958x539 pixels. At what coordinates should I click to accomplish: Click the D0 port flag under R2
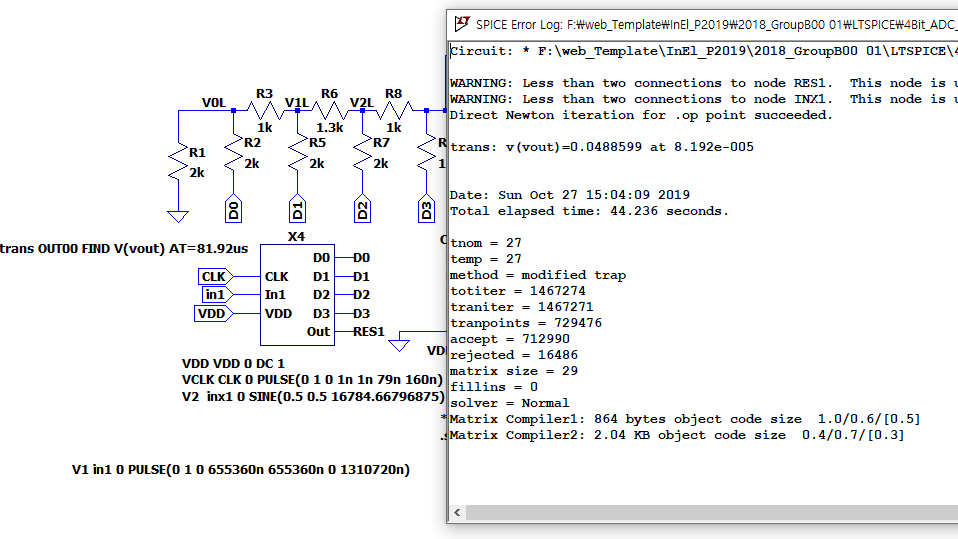tap(233, 208)
